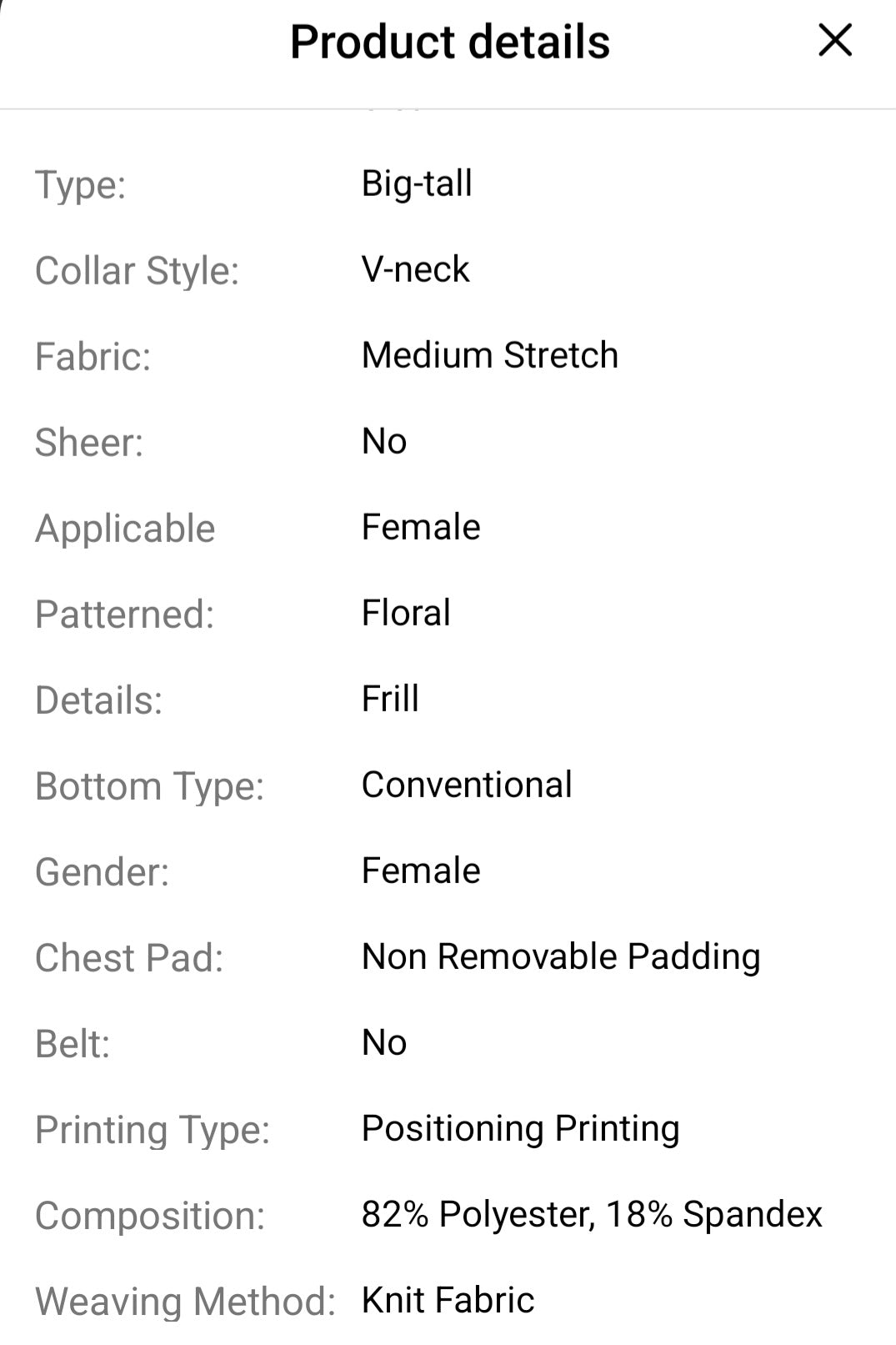This screenshot has height=1345, width=896.
Task: Select the Big-tall type value
Action: click(417, 183)
